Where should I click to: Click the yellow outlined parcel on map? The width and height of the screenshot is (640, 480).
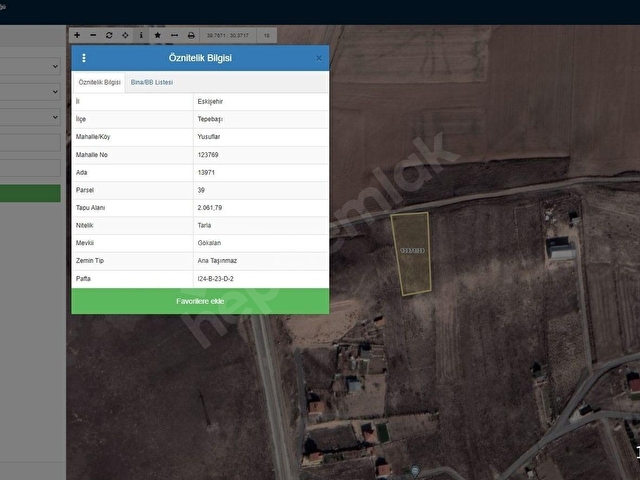pos(411,253)
